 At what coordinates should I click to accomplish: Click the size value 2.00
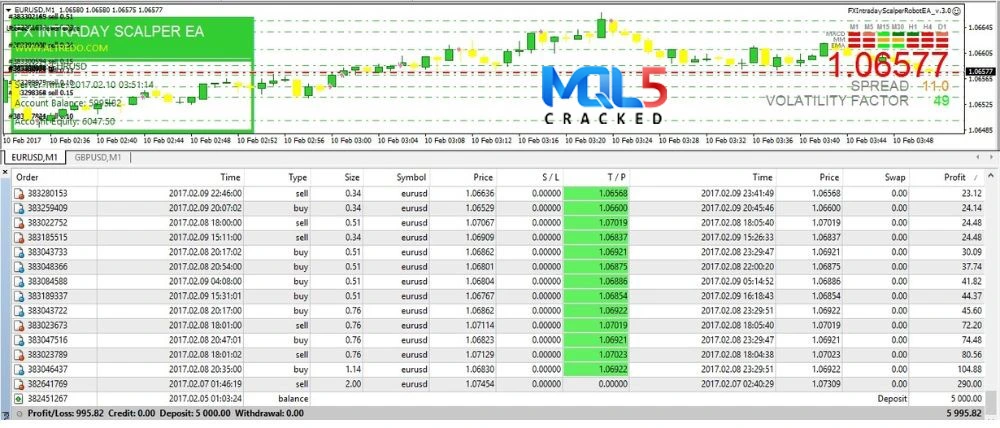click(352, 384)
